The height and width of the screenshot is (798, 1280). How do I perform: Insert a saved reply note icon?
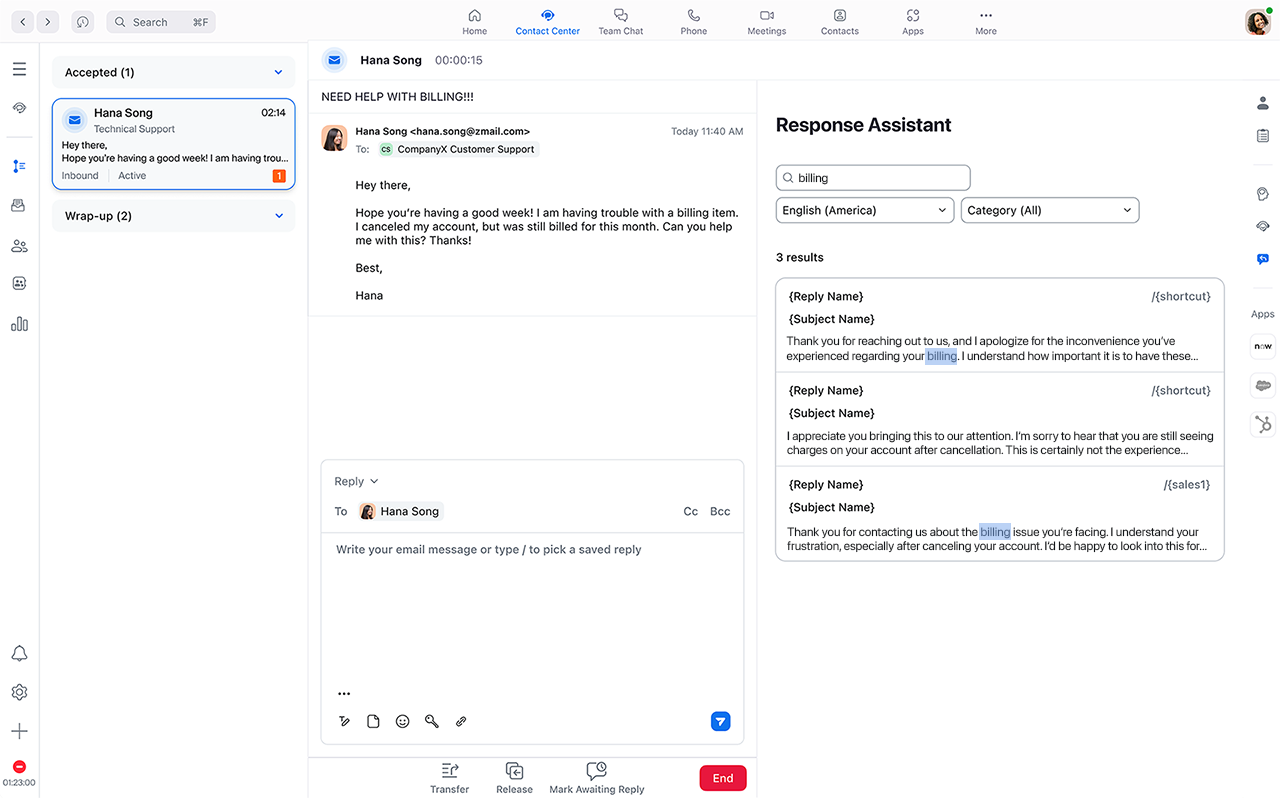point(373,721)
